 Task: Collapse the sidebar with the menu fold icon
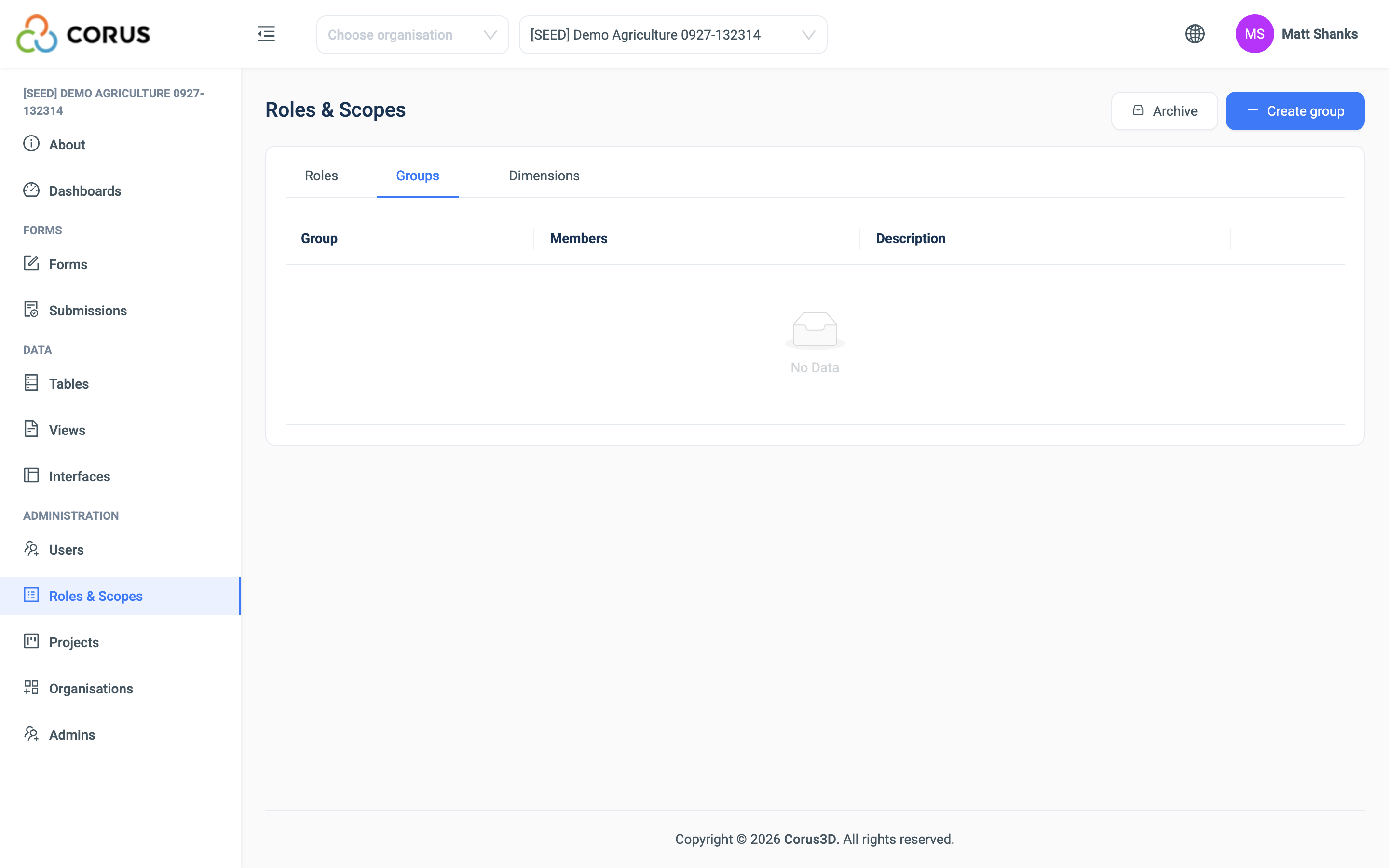click(x=266, y=34)
